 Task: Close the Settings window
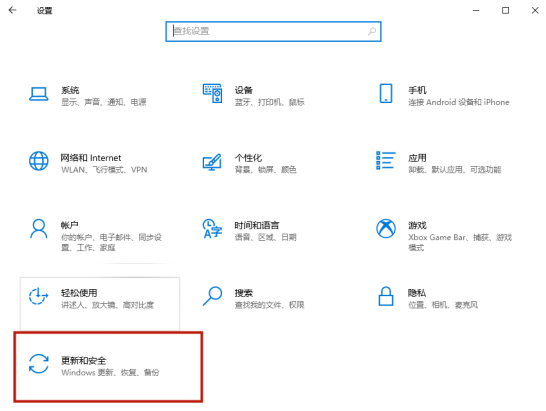click(x=535, y=10)
